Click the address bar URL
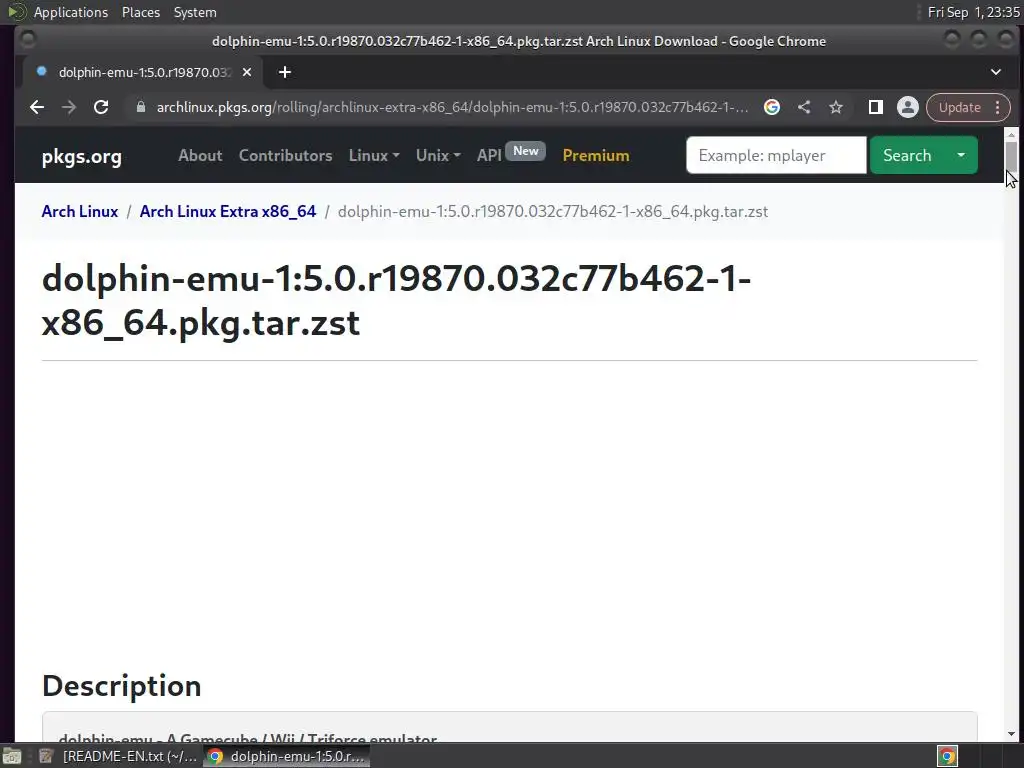Image resolution: width=1024 pixels, height=768 pixels. [x=452, y=107]
